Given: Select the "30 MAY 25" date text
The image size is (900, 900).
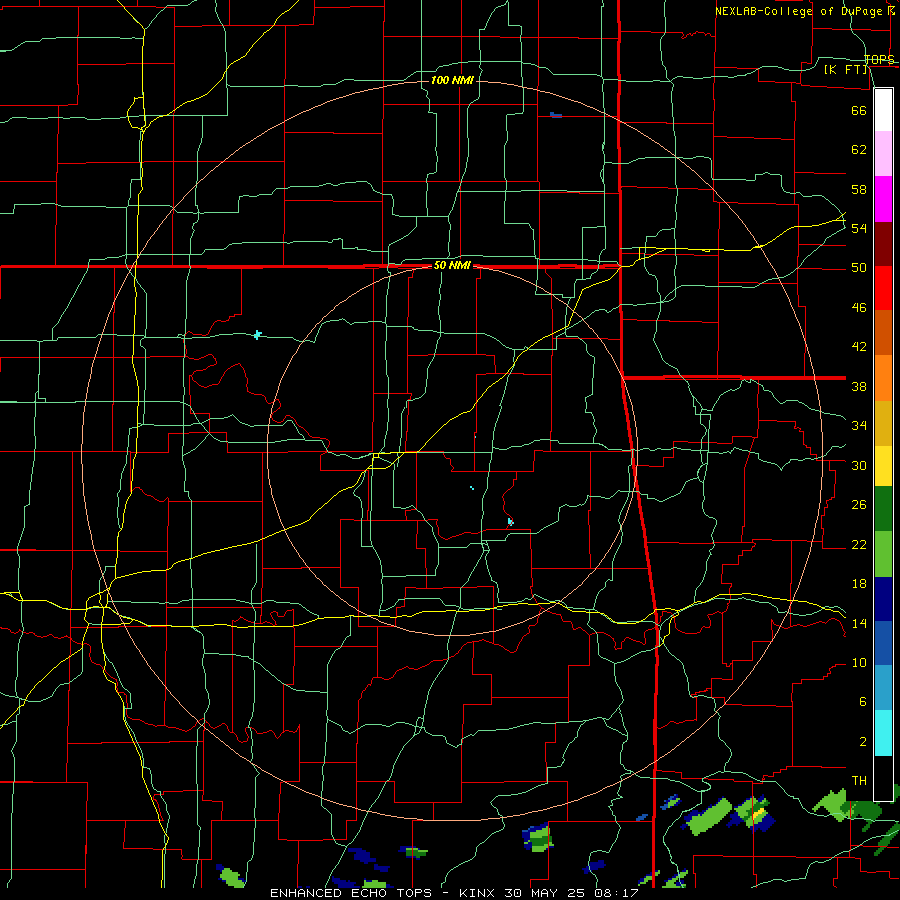Looking at the screenshot, I should tap(546, 893).
